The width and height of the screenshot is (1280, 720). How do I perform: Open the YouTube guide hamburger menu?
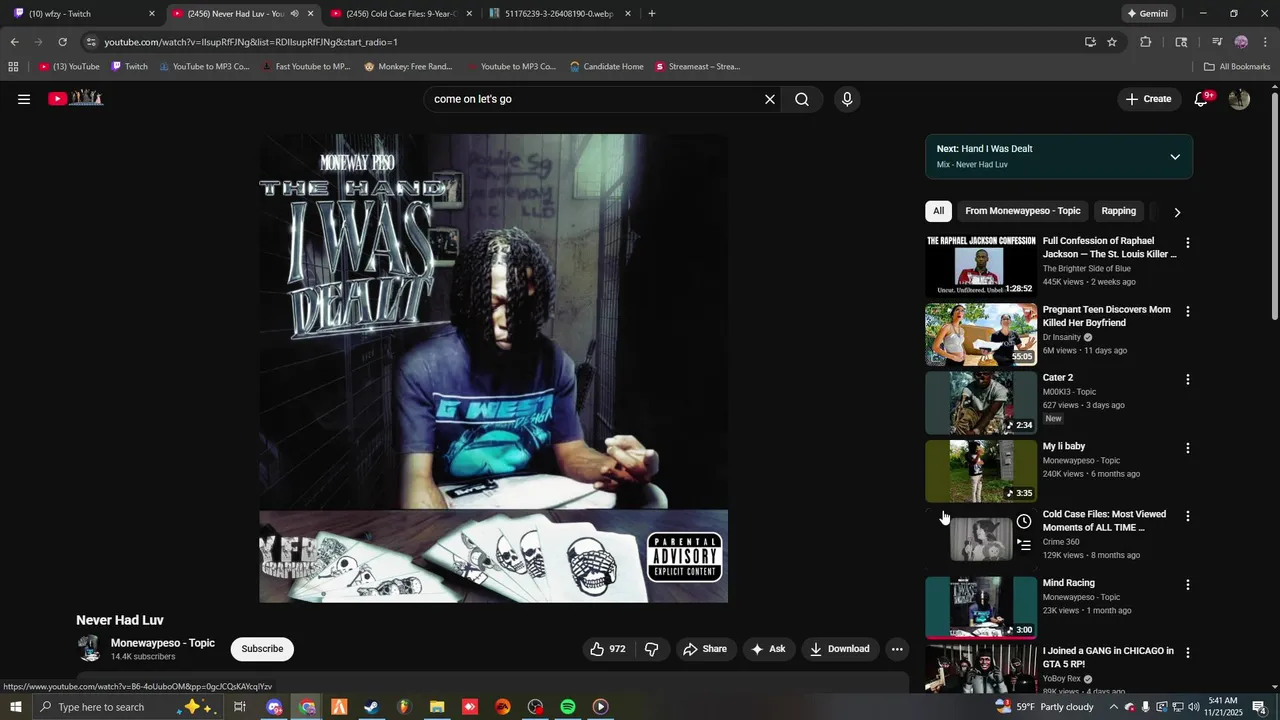24,99
